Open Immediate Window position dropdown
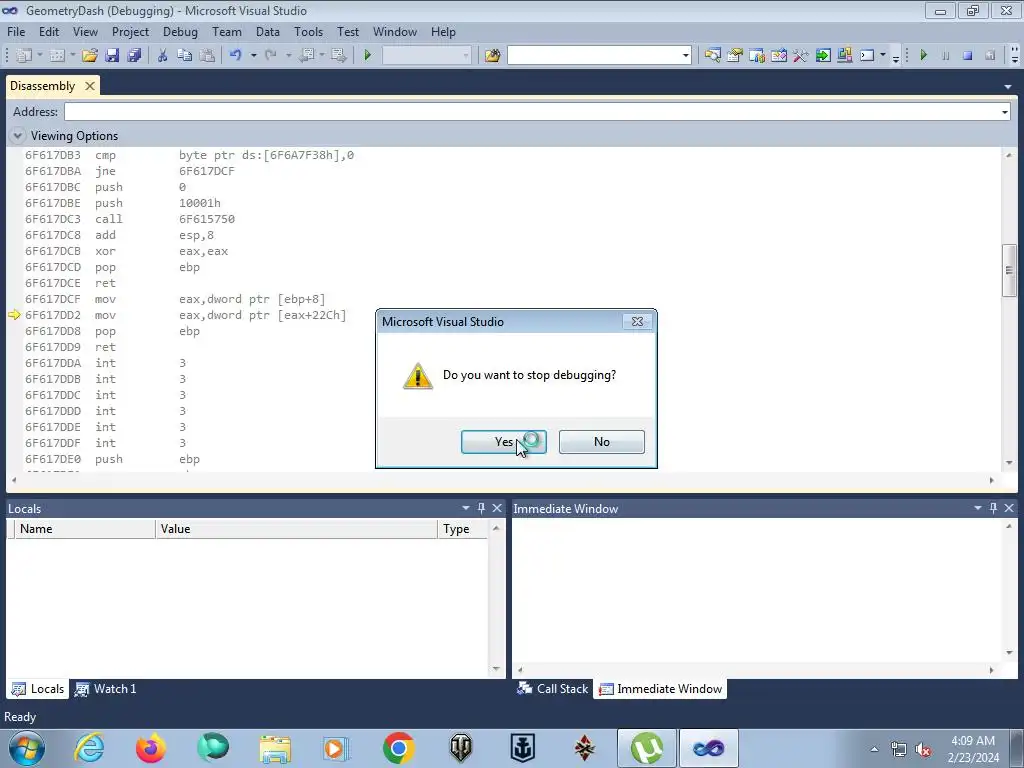Screen dimensions: 1024x768 coord(978,508)
